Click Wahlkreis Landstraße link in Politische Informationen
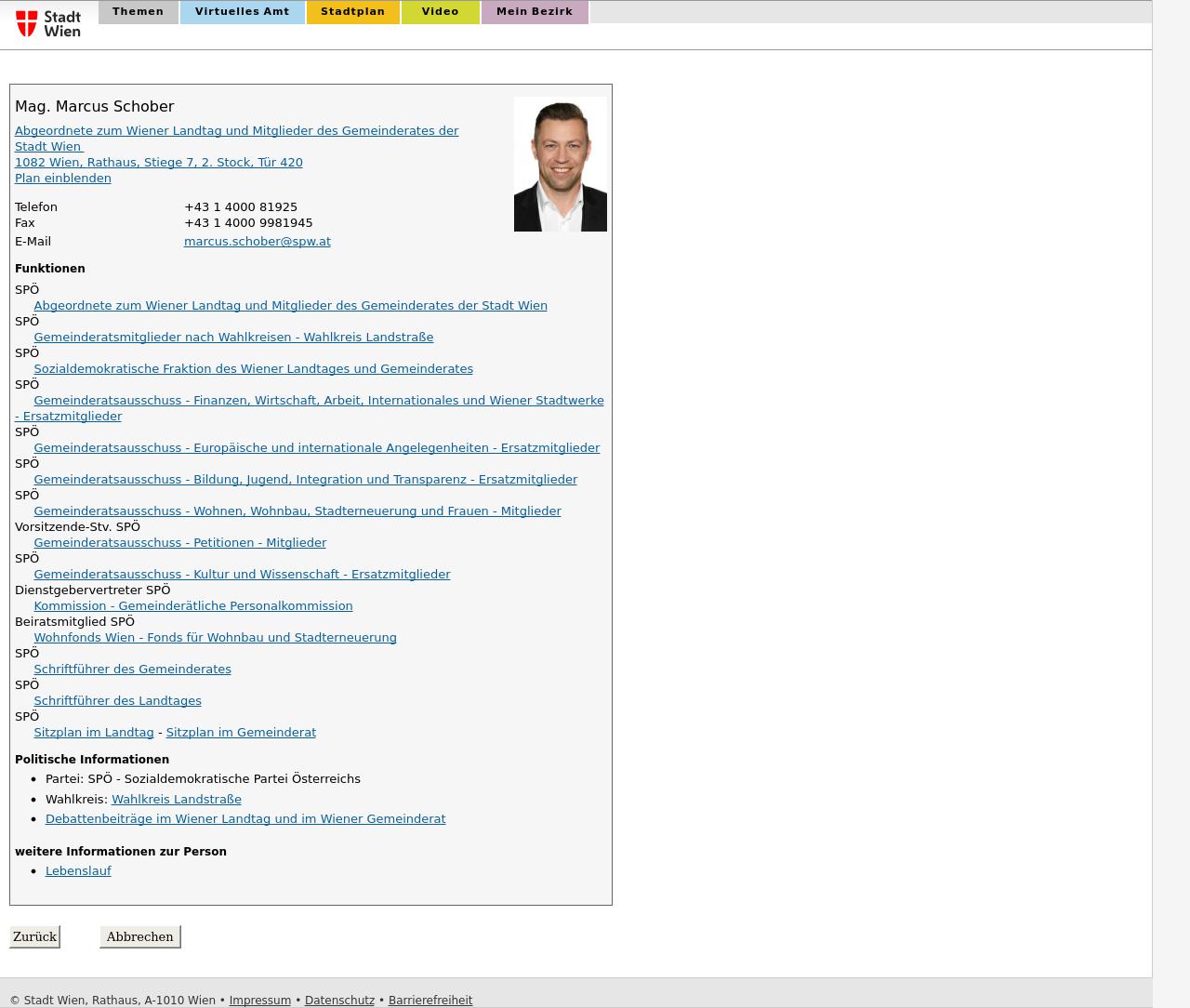 (x=177, y=799)
